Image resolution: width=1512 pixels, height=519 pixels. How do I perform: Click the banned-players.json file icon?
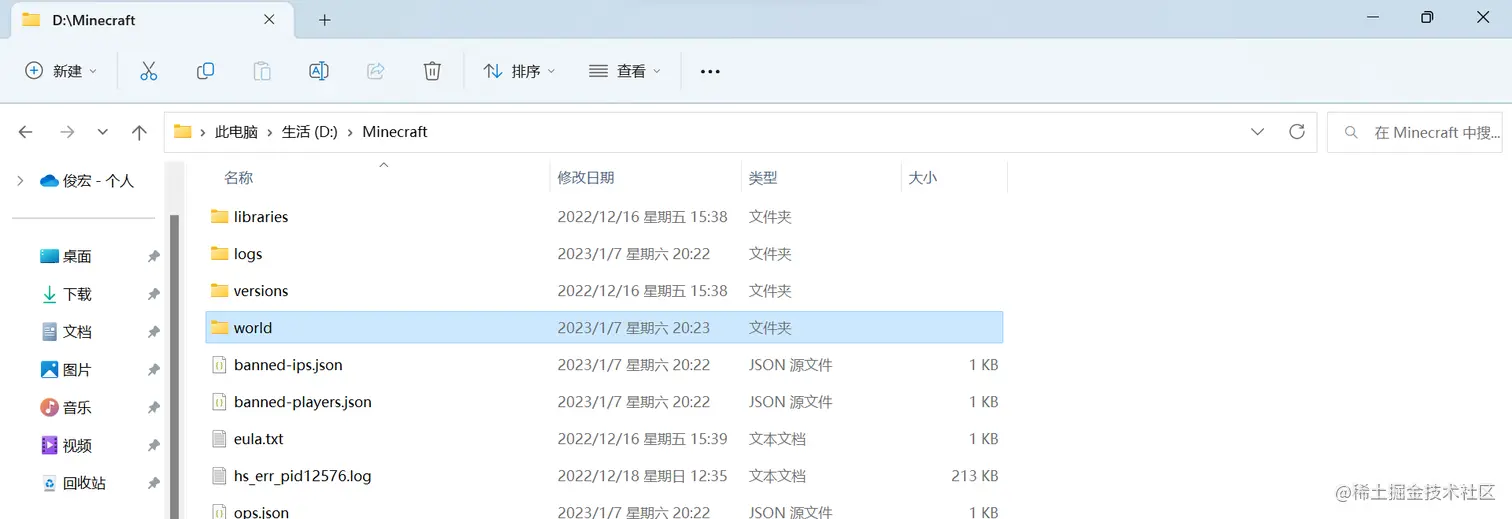point(220,402)
